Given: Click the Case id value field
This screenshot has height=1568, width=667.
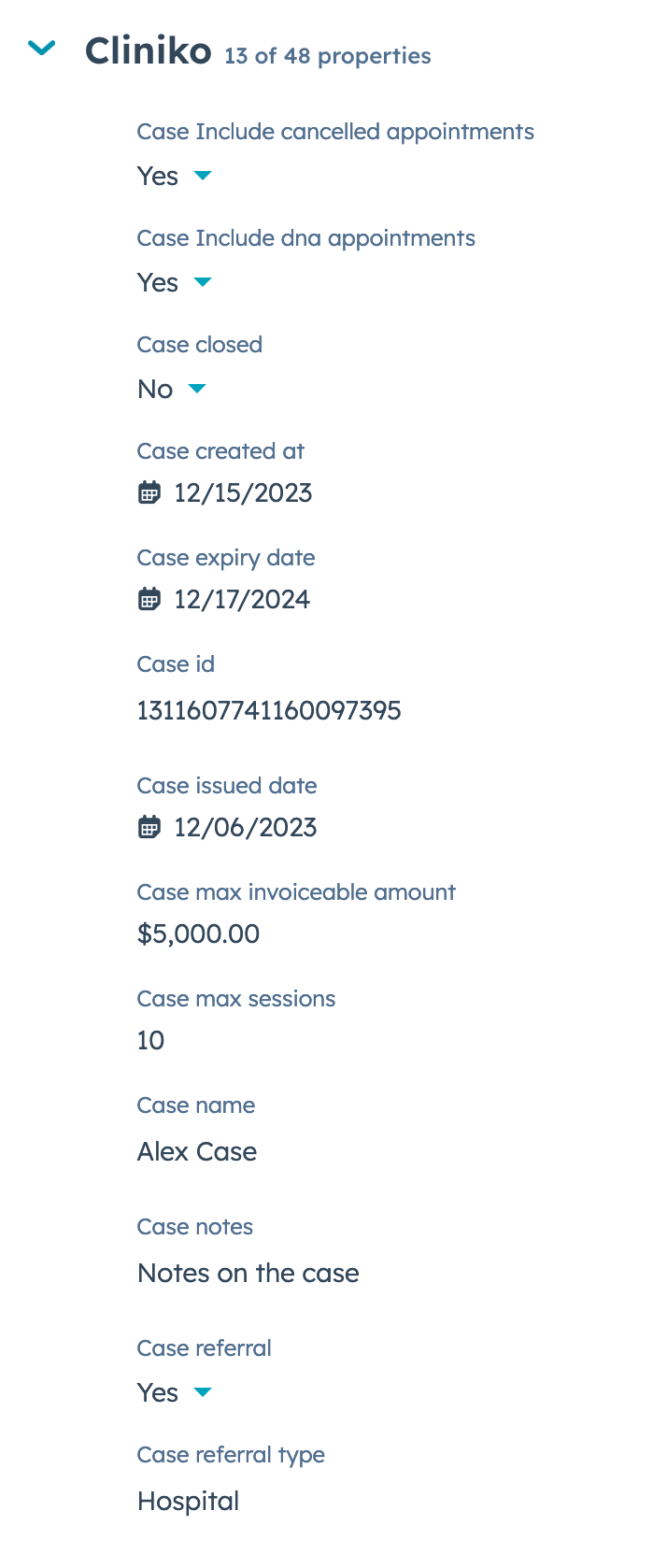Looking at the screenshot, I should [x=269, y=710].
